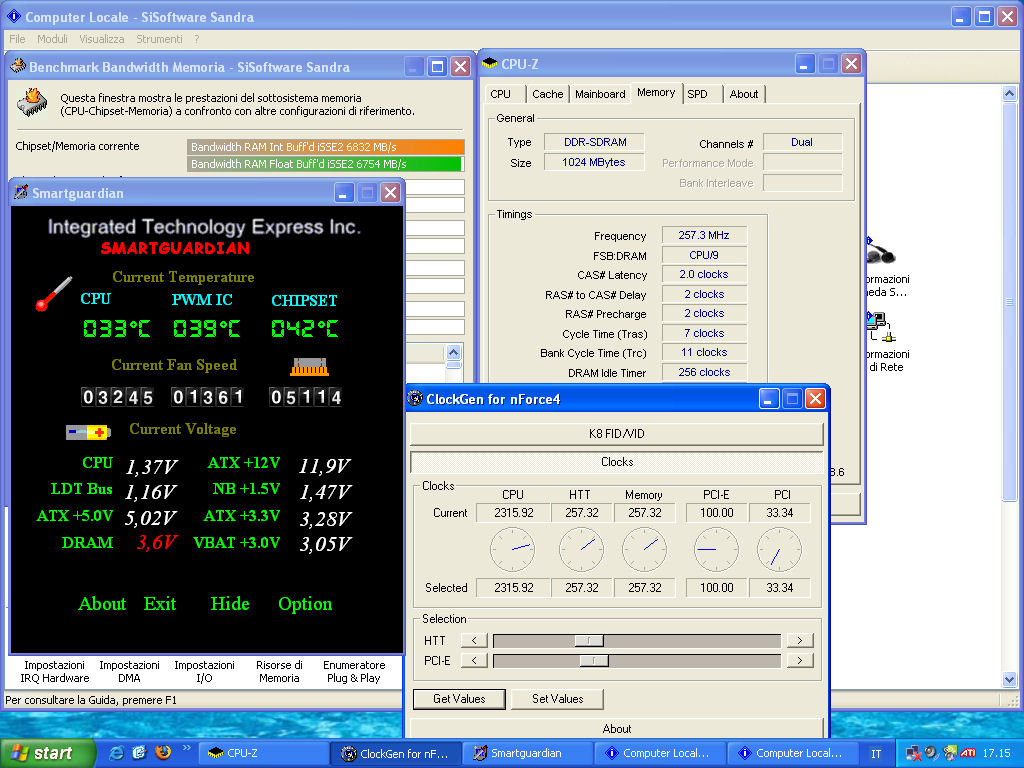Open the question mark help menu

tap(197, 39)
